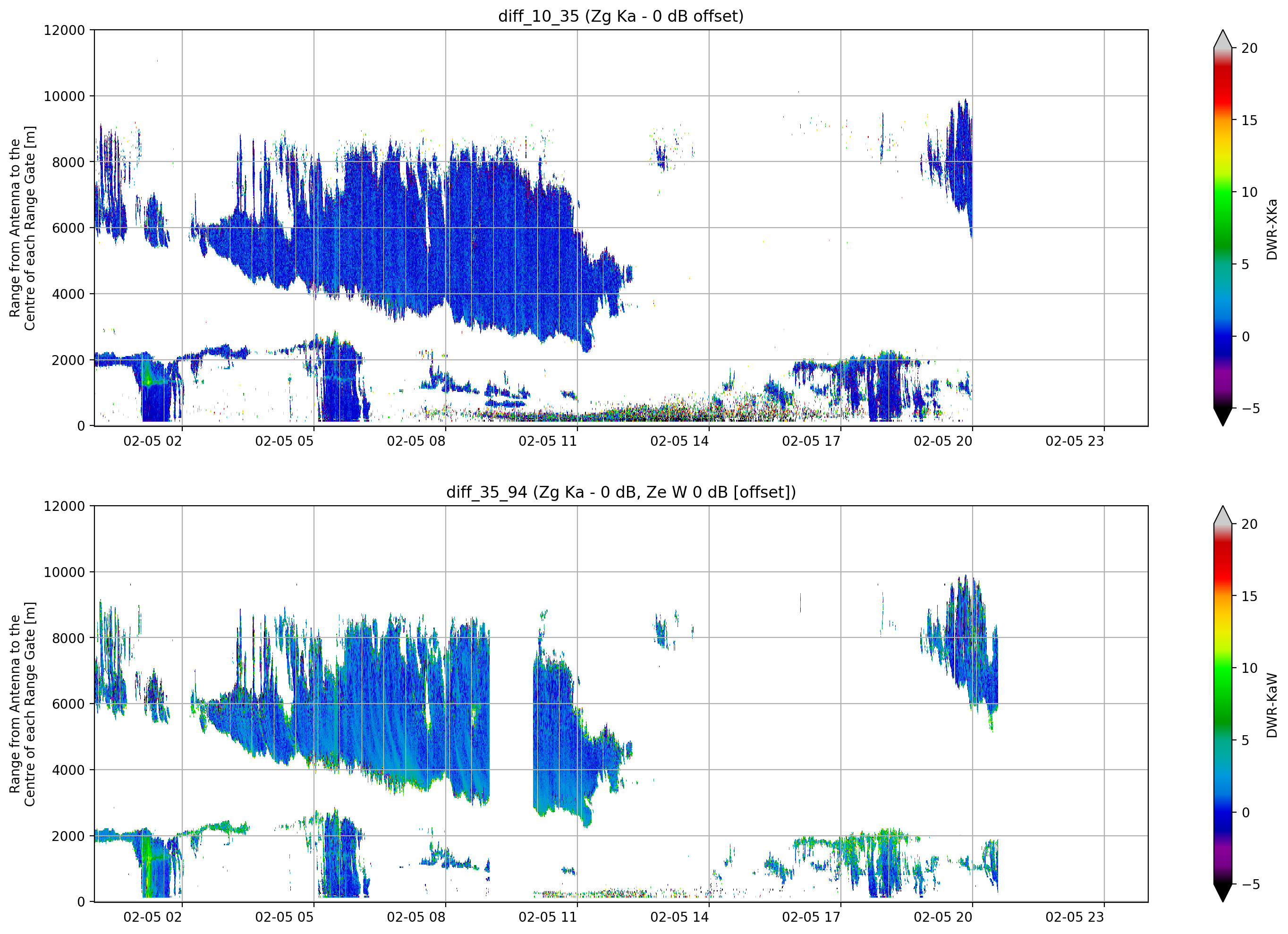Click the "02-05 17" time tick under diff_35_94 plot

[x=812, y=917]
